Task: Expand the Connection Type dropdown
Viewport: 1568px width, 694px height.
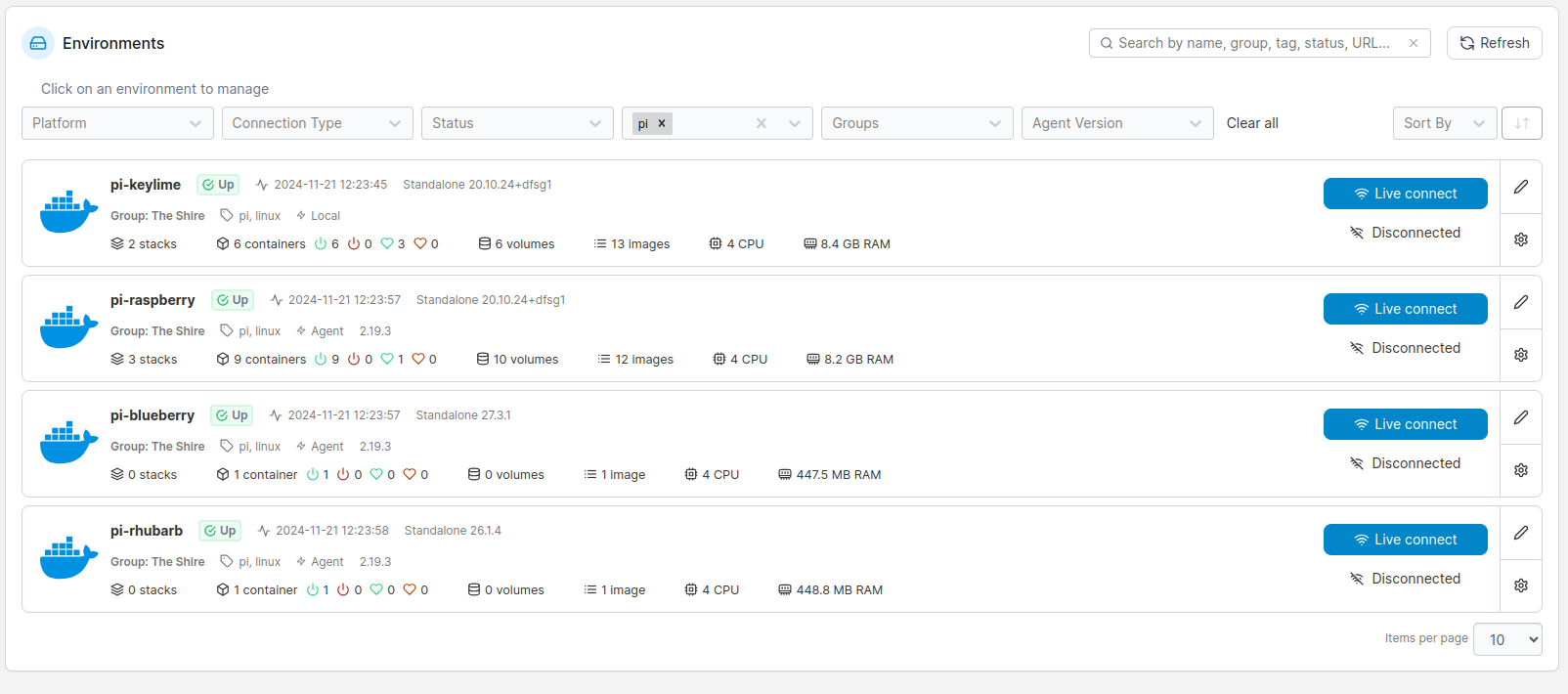Action: [x=317, y=123]
